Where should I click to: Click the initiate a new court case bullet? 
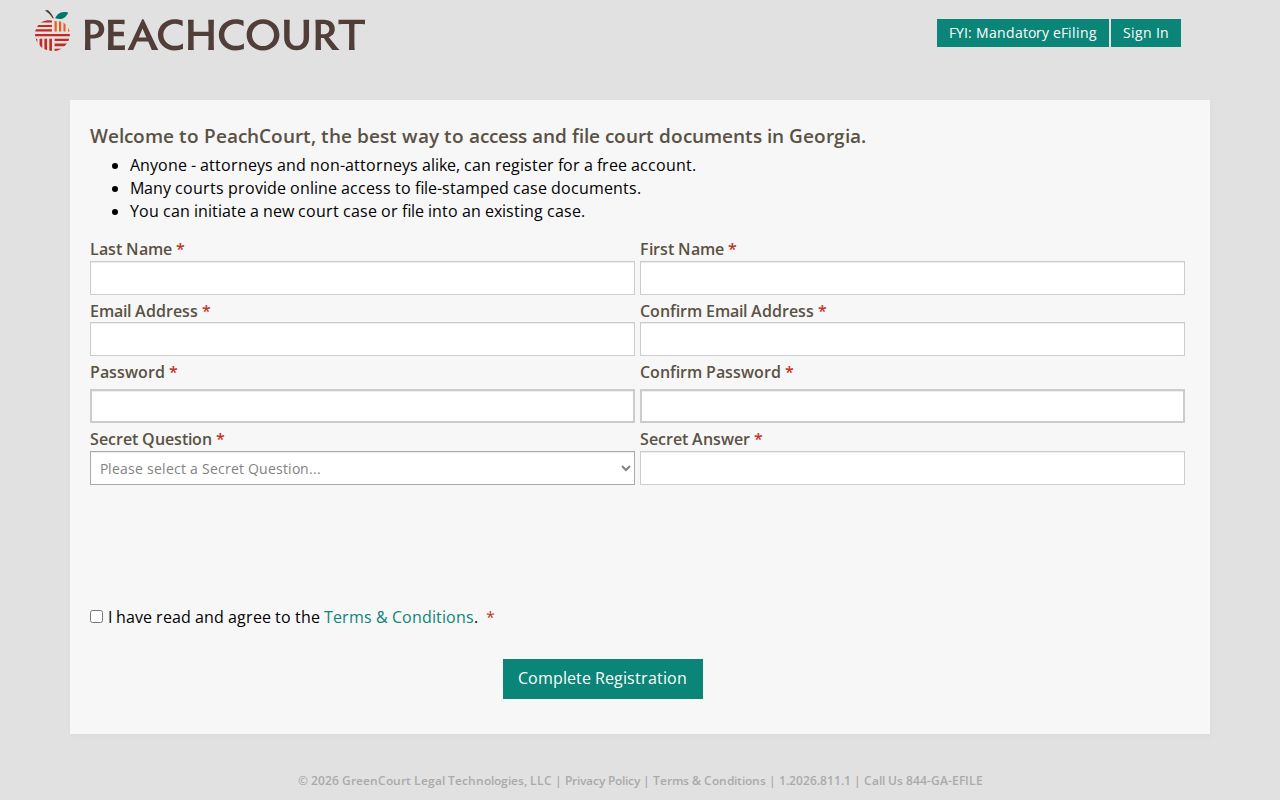357,211
